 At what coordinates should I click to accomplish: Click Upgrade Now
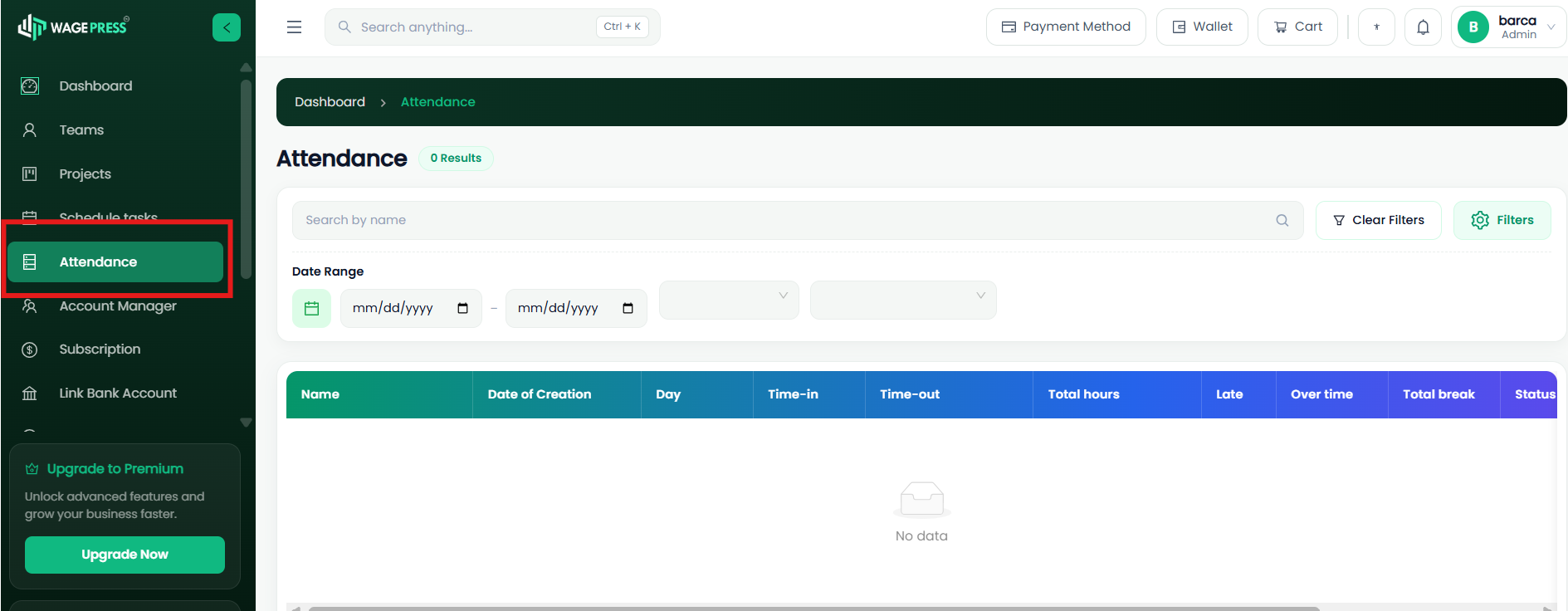click(x=125, y=555)
